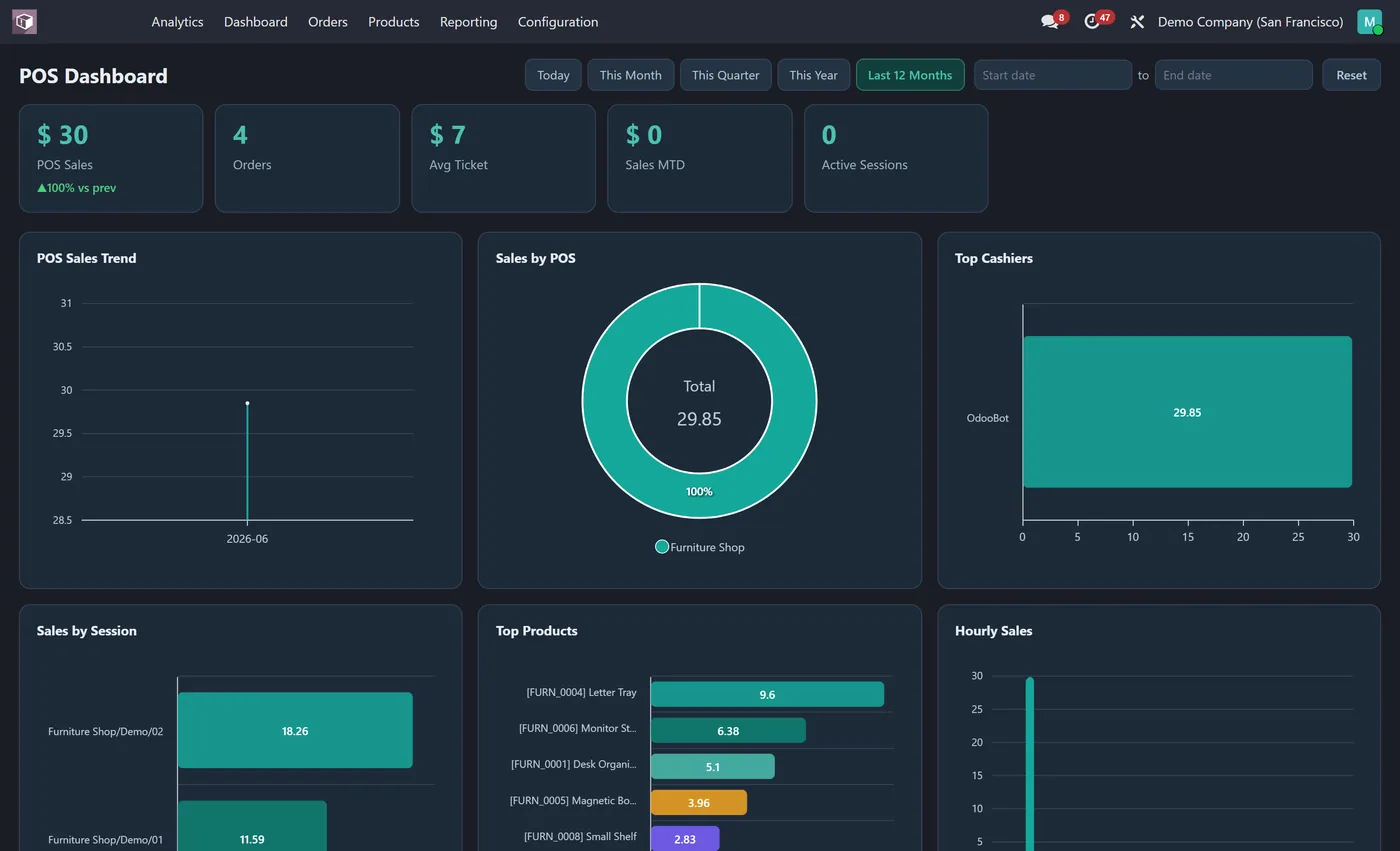
Task: Open the Dashboard menu
Action: pyautogui.click(x=256, y=21)
